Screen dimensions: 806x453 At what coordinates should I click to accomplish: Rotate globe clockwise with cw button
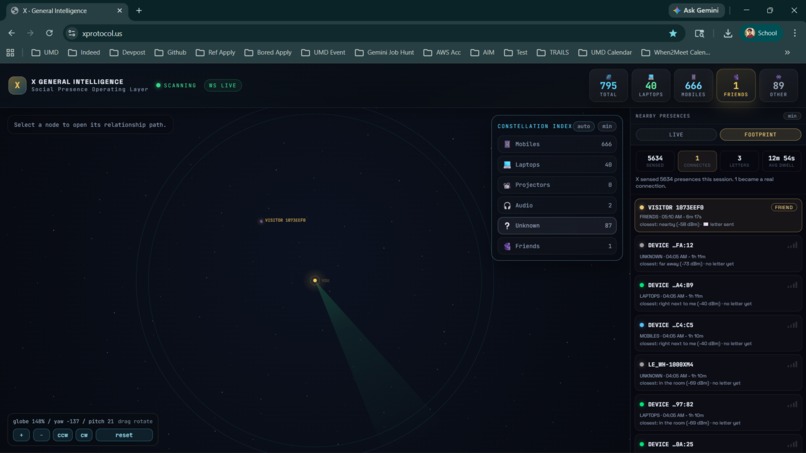(x=84, y=435)
